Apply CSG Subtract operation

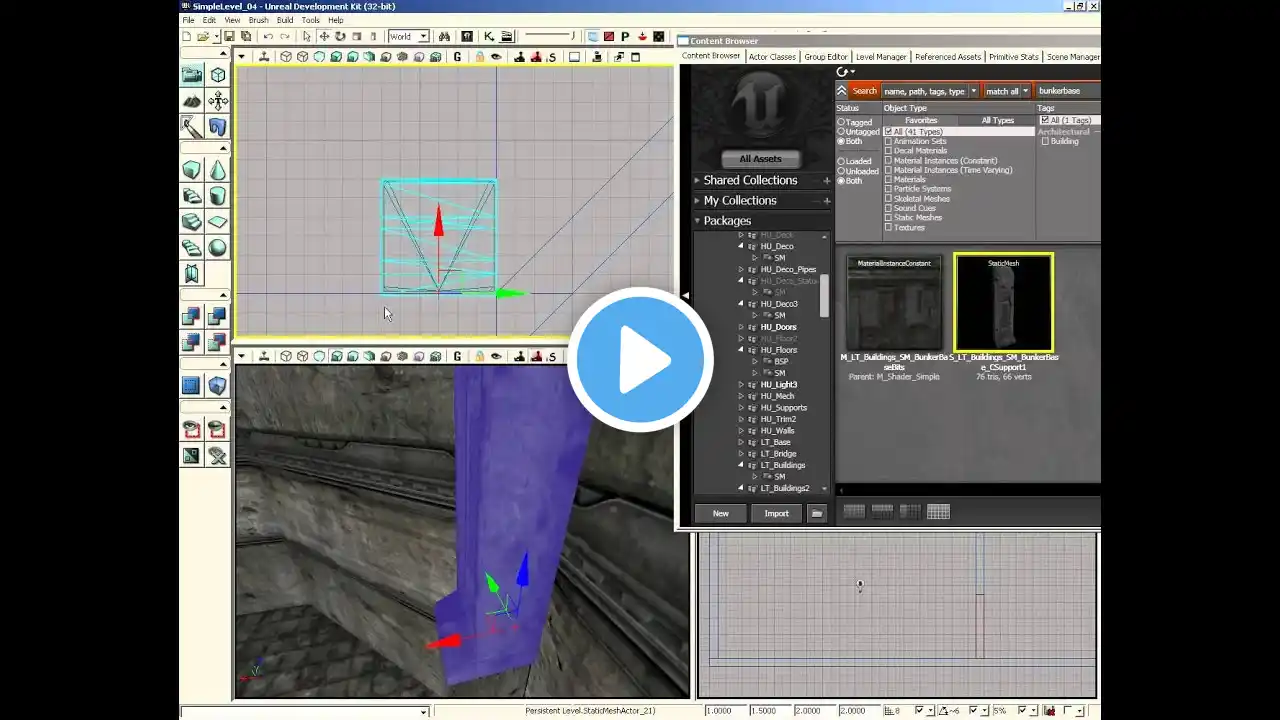point(218,317)
